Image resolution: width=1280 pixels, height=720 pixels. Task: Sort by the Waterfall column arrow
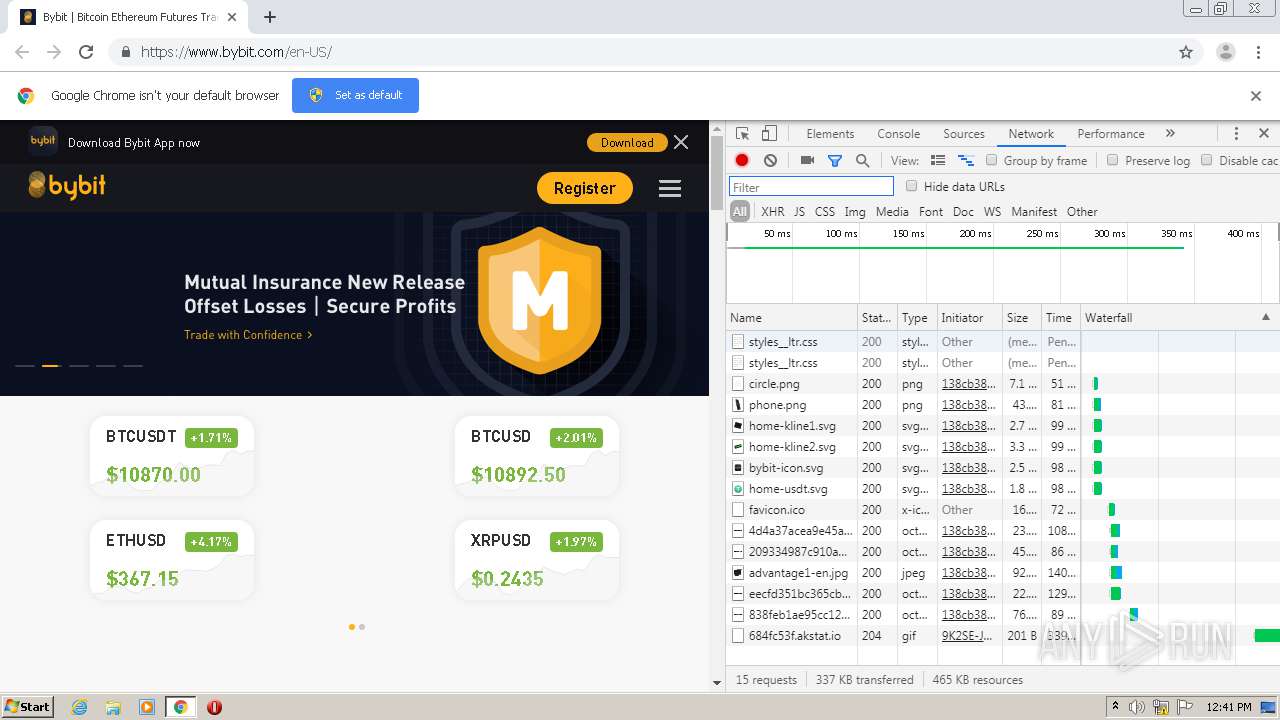1266,317
